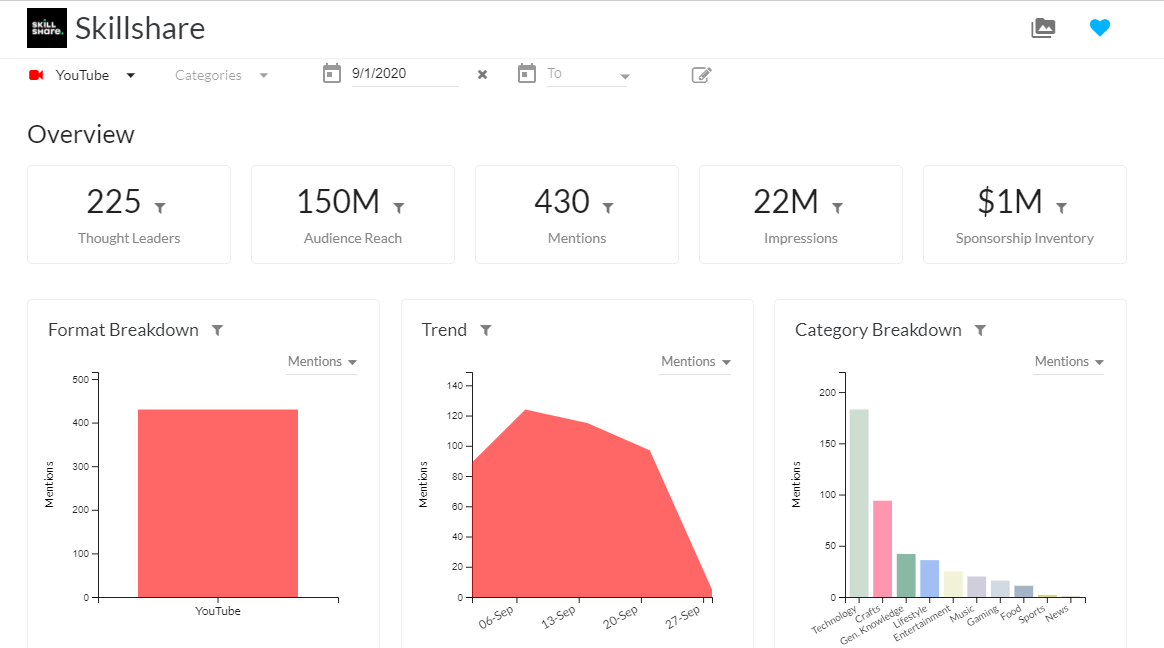Click the Technology bar in Category Breakdown
Viewport: 1164px width, 648px height.
tap(859, 503)
